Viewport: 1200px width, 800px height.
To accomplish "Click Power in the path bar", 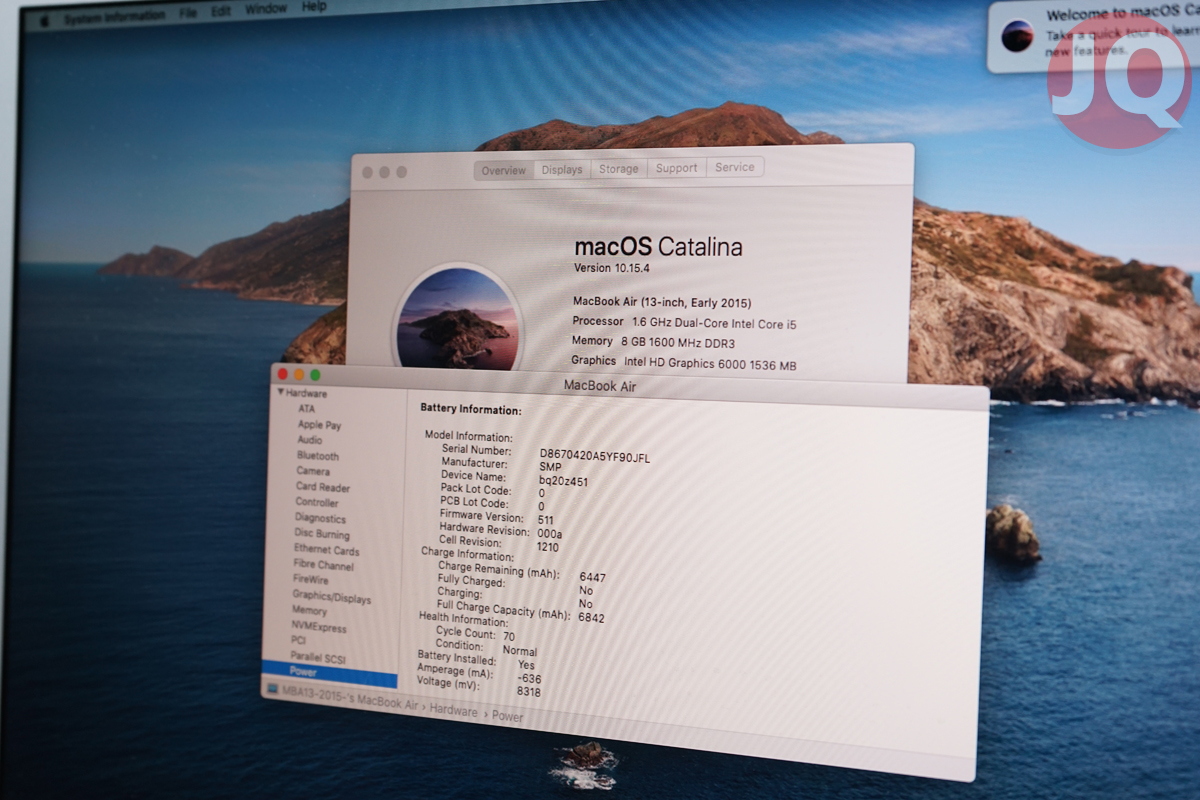I will point(507,716).
